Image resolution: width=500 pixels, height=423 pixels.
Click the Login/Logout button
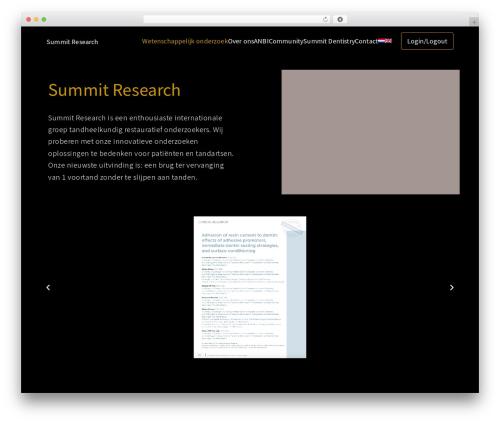427,41
